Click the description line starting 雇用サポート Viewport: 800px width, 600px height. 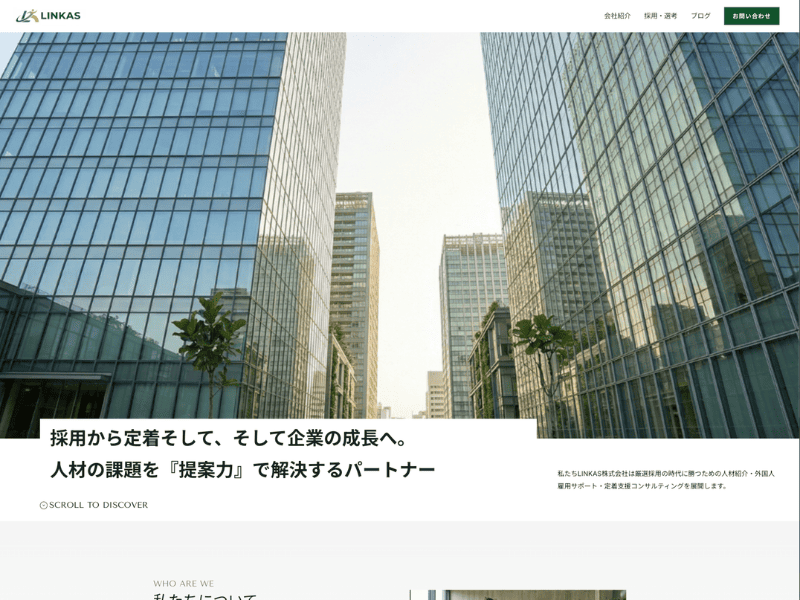[641, 486]
